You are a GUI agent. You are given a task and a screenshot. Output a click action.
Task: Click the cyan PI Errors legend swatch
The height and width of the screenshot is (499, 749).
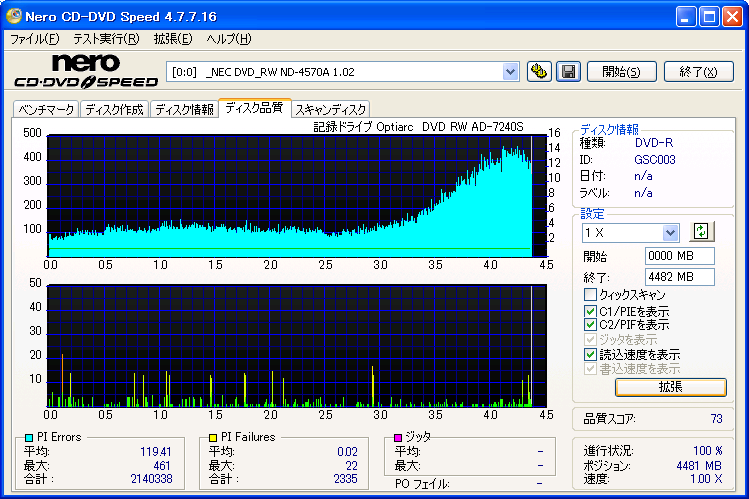(x=29, y=437)
